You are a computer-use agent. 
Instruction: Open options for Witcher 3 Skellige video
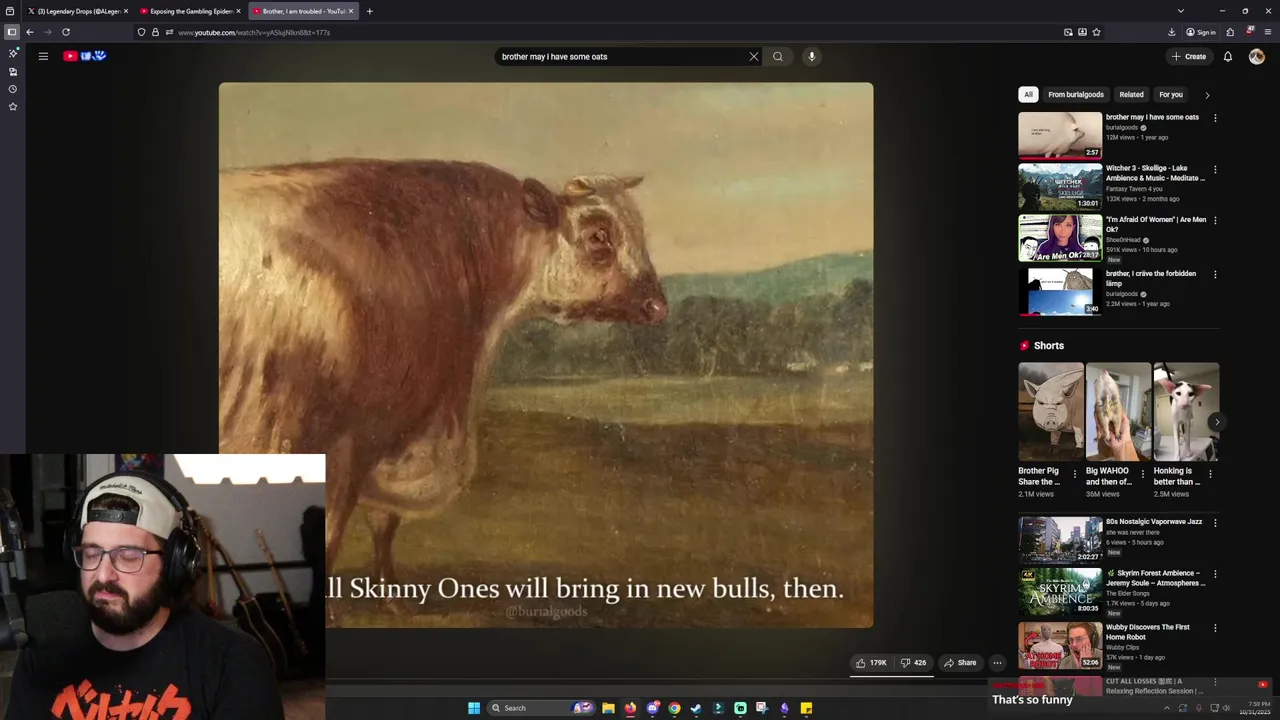point(1215,169)
